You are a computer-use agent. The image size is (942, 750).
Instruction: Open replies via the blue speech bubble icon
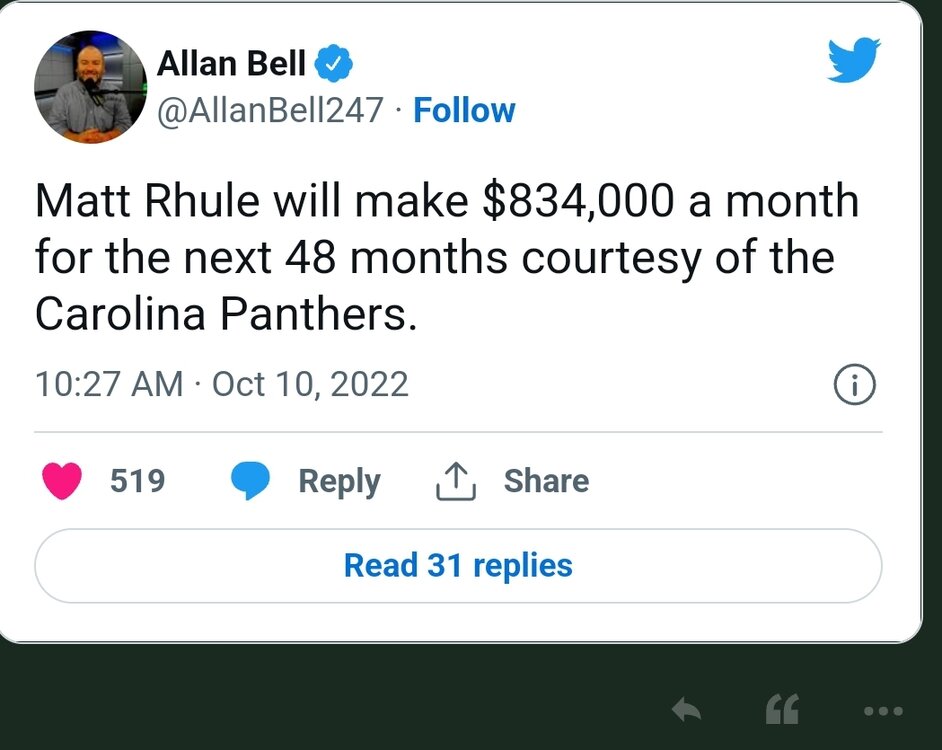pyautogui.click(x=251, y=481)
